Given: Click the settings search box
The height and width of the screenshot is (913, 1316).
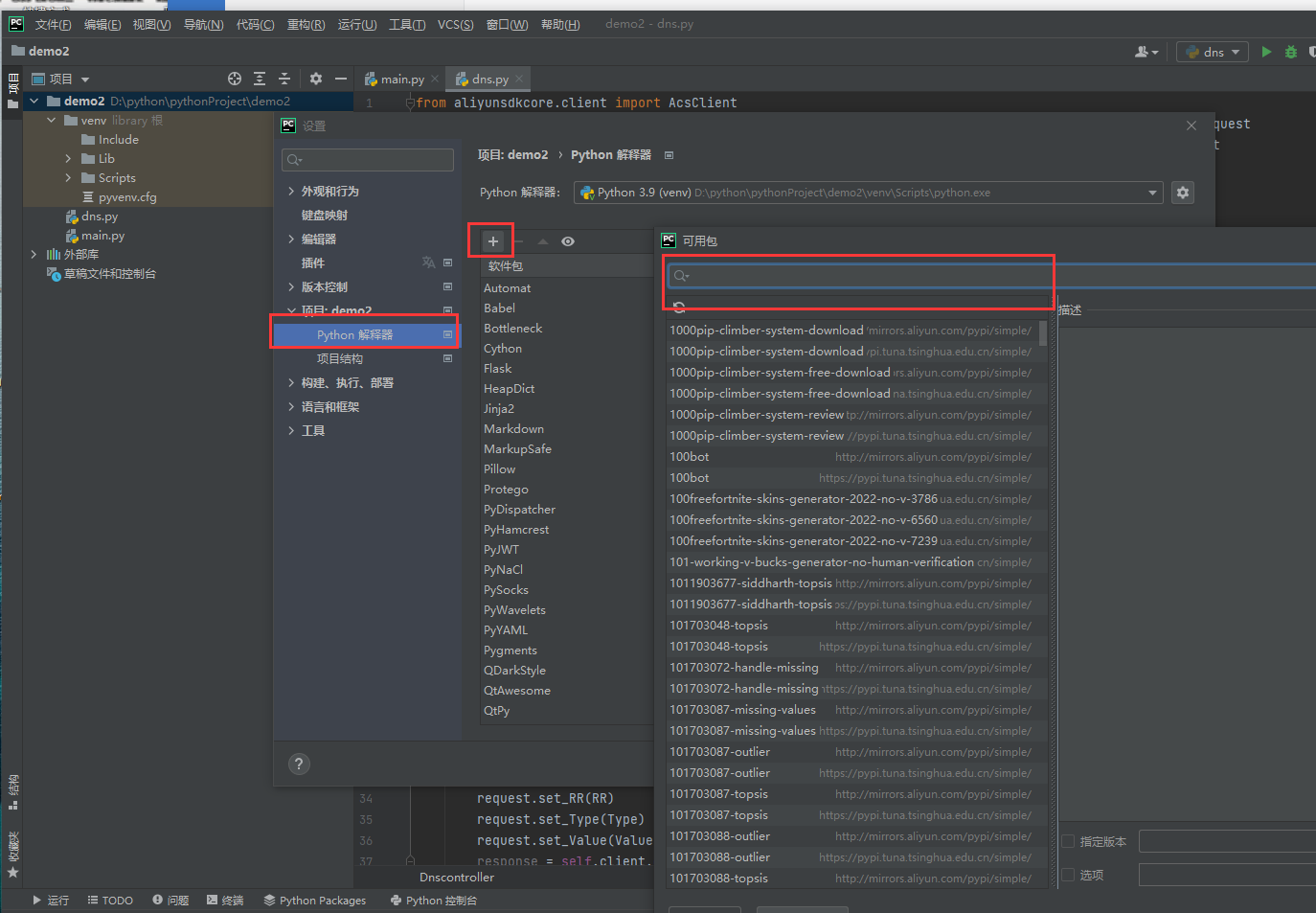Looking at the screenshot, I should [x=368, y=160].
